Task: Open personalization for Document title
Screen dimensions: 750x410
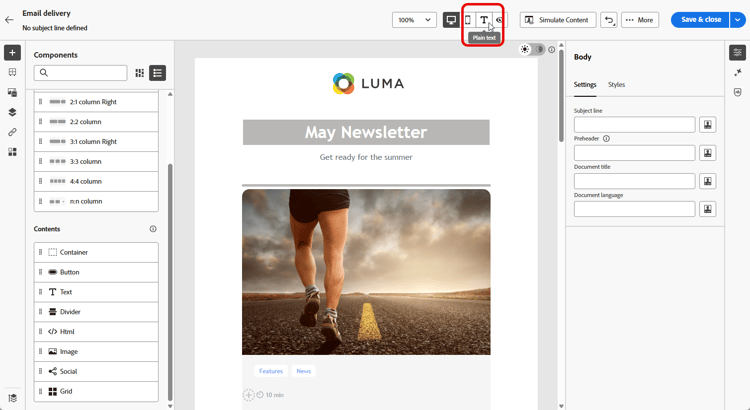Action: point(707,181)
